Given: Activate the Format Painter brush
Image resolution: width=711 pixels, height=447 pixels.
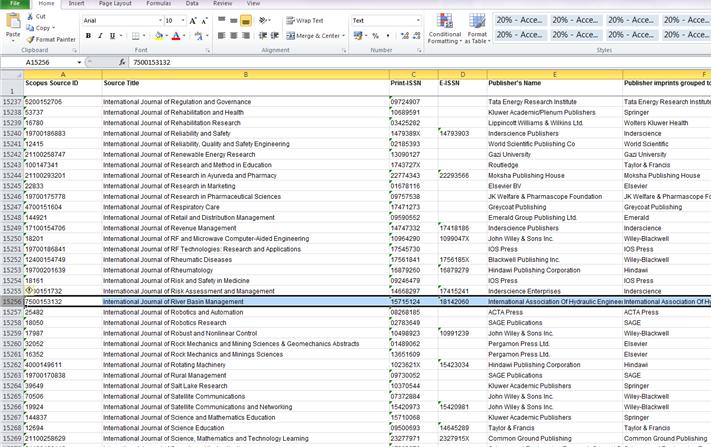Looking at the screenshot, I should tap(30, 39).
